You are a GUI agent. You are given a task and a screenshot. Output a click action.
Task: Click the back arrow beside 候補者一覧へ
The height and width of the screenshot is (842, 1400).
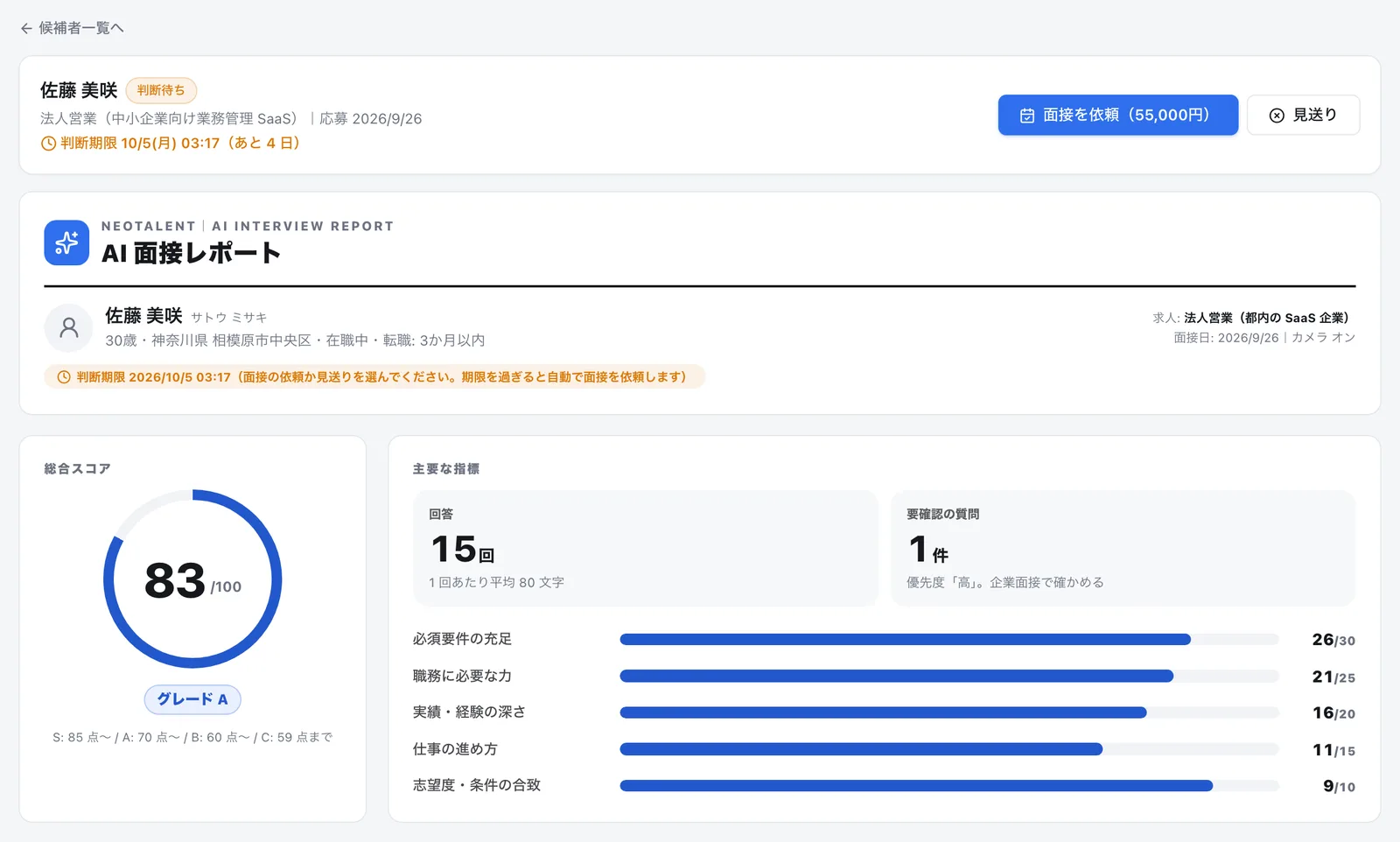[26, 28]
